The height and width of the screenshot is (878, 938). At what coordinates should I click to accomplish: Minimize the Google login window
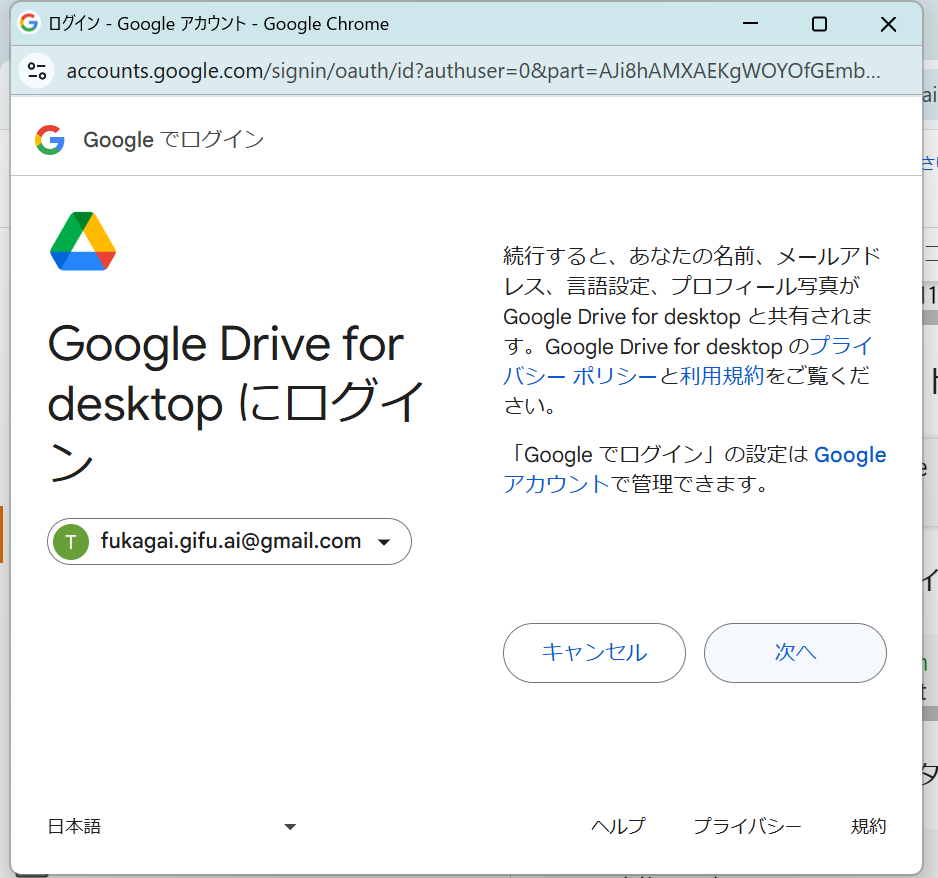click(x=750, y=24)
